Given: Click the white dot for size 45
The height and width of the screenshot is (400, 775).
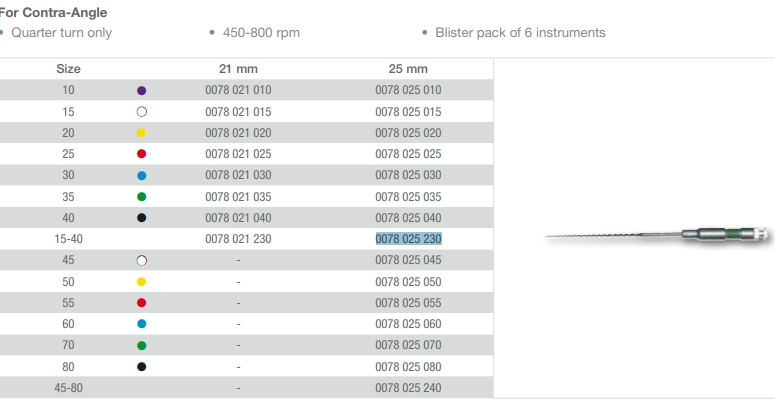Looking at the screenshot, I should click(x=141, y=260).
